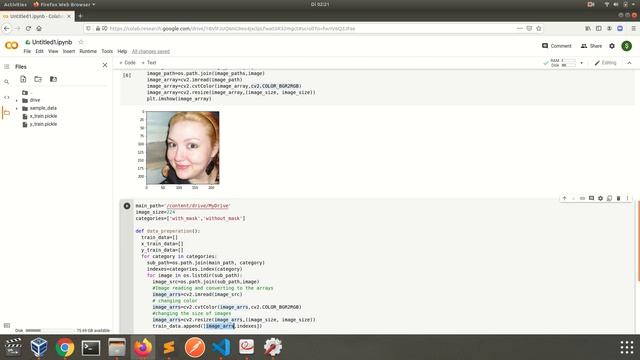Open the Editing mode dropdown
640x360 pixels.
tap(605, 63)
